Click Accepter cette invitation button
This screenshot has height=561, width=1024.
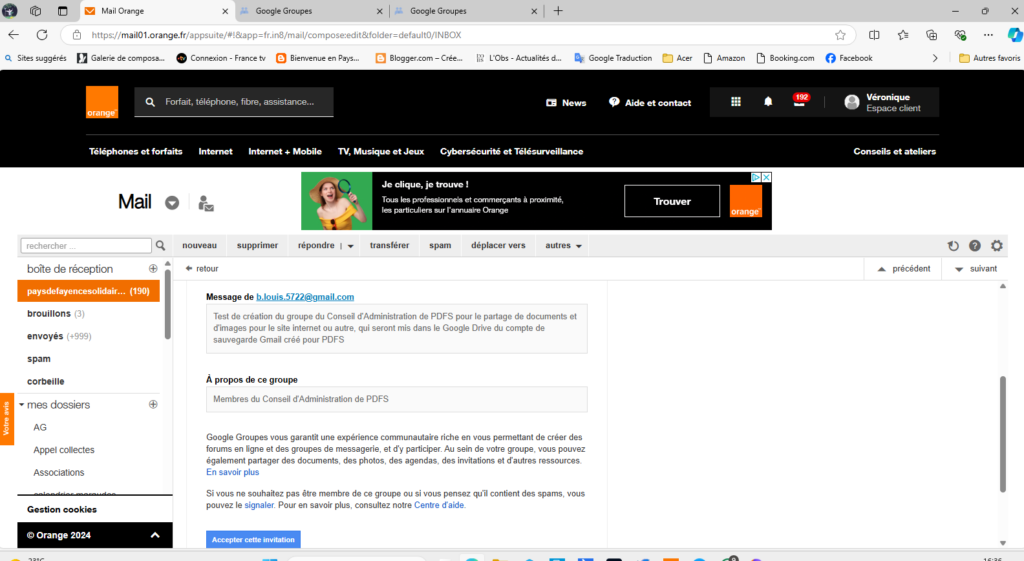253,539
